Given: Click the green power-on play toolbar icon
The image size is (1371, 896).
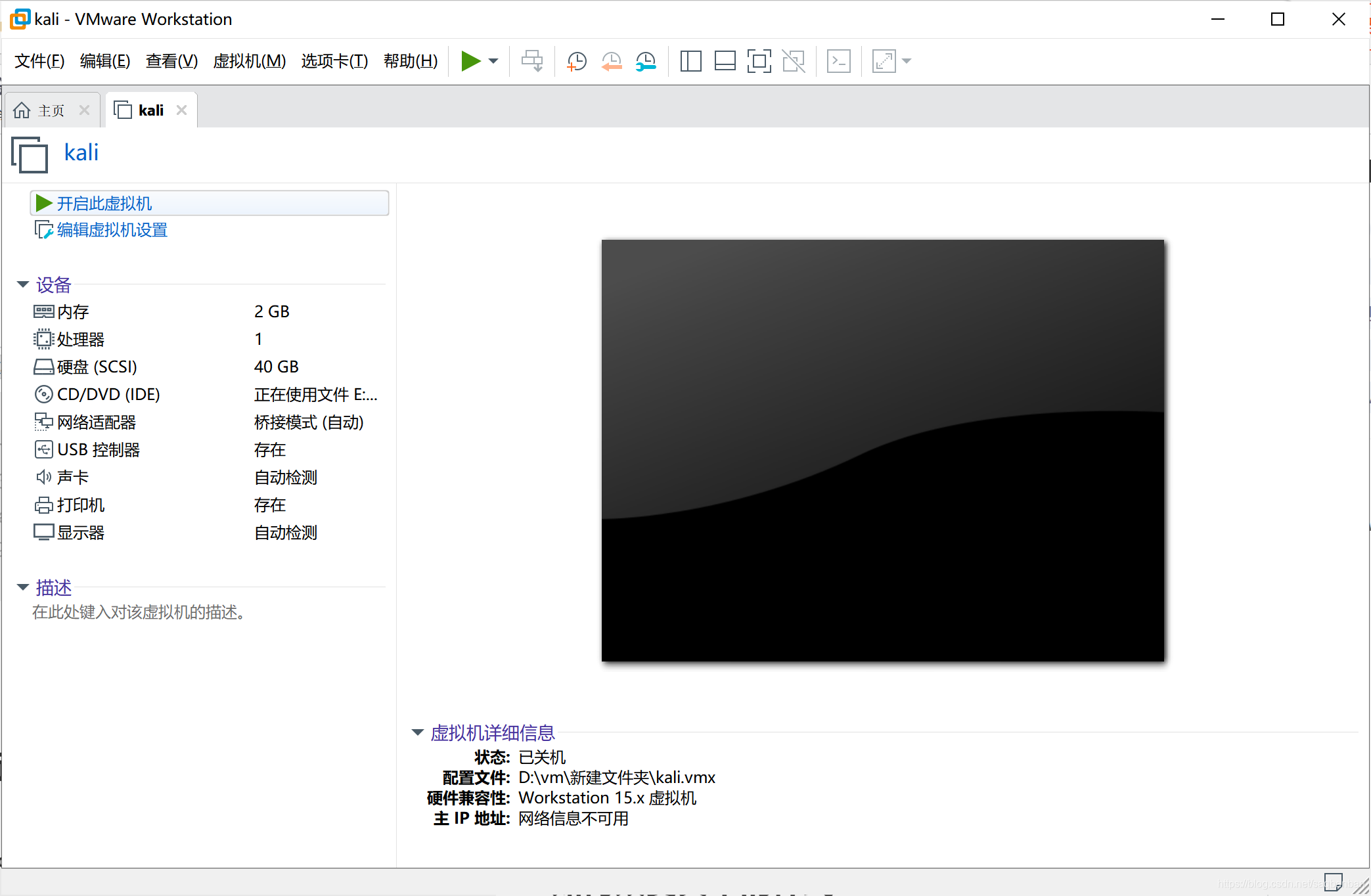Looking at the screenshot, I should [x=470, y=61].
